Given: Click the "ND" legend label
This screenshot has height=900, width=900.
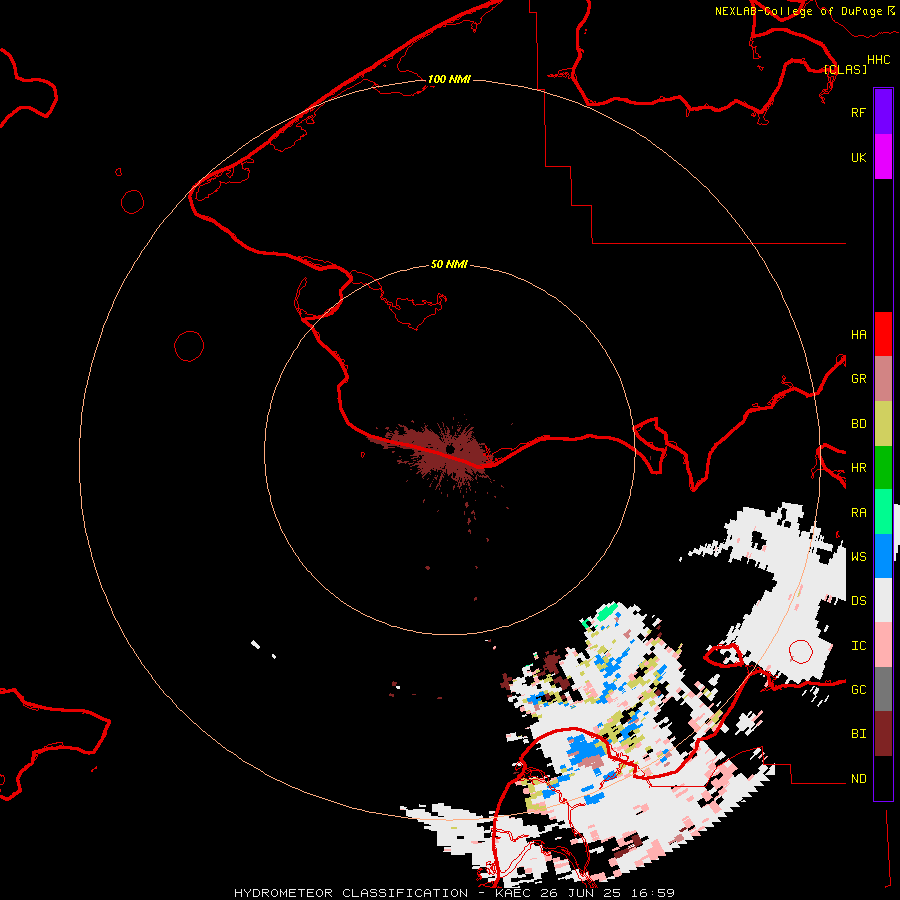Looking at the screenshot, I should click(858, 778).
